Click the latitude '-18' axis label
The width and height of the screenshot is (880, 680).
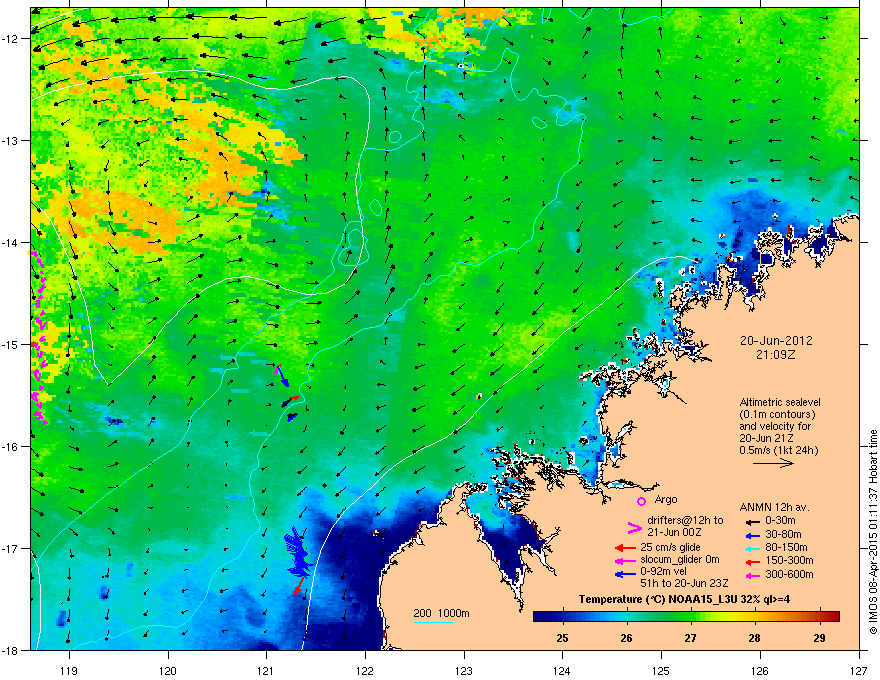(x=12, y=650)
